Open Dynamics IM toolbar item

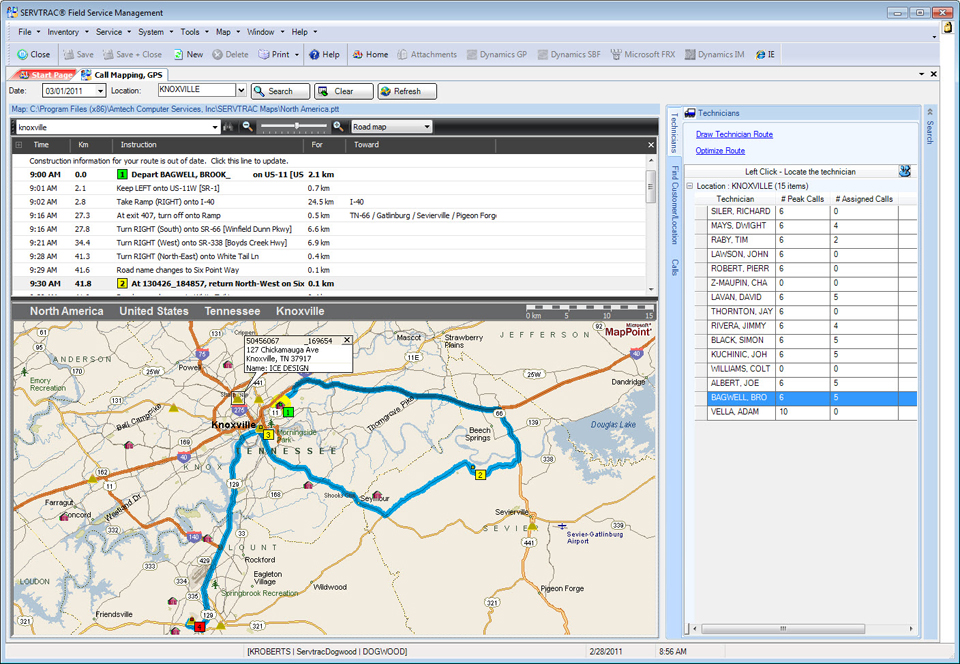(714, 54)
